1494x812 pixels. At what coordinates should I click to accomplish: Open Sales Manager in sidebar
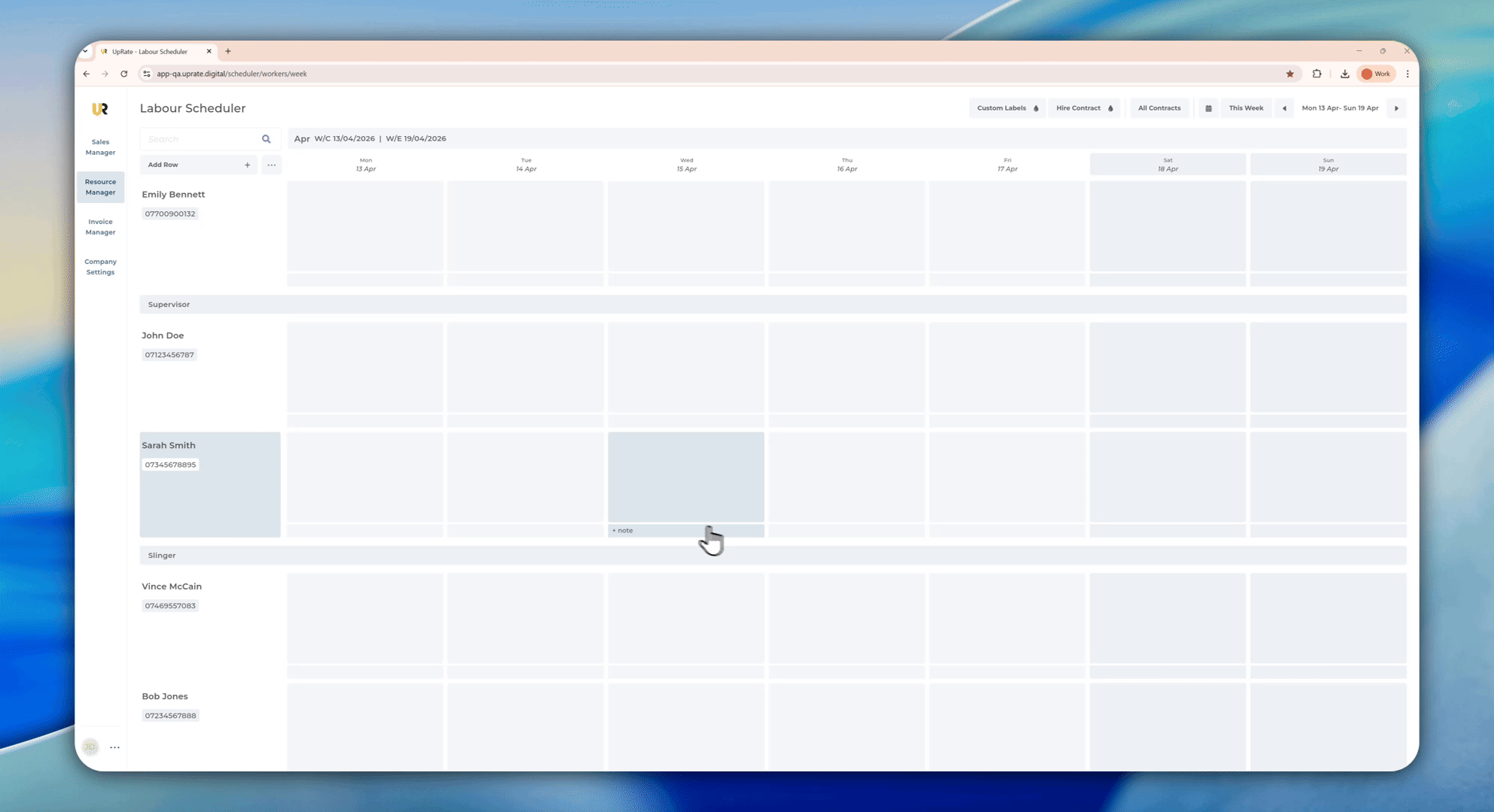coord(100,147)
